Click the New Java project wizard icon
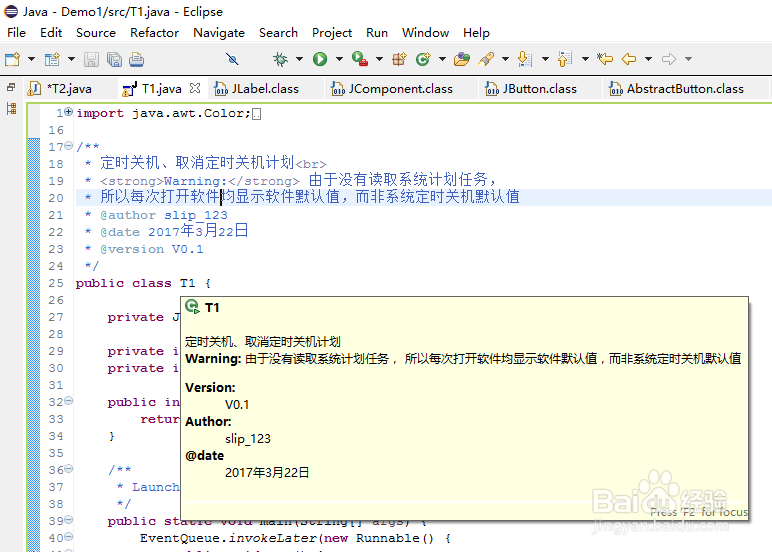 [52, 60]
